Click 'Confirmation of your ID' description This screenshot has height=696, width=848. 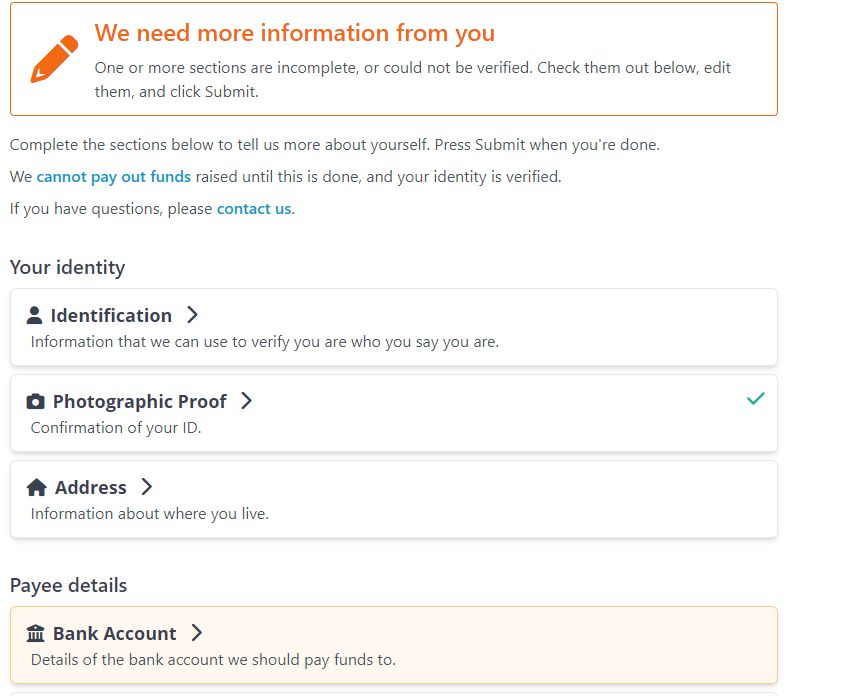[116, 428]
